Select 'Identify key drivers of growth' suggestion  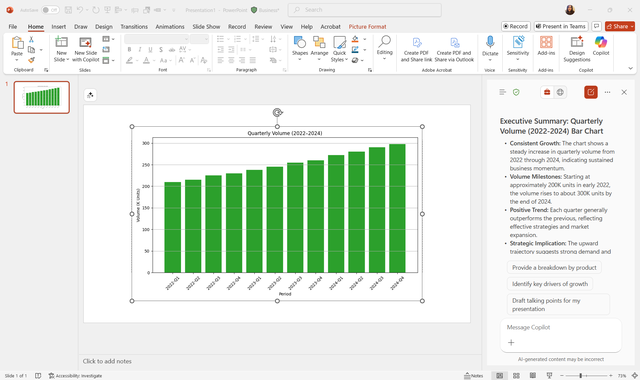(x=550, y=284)
